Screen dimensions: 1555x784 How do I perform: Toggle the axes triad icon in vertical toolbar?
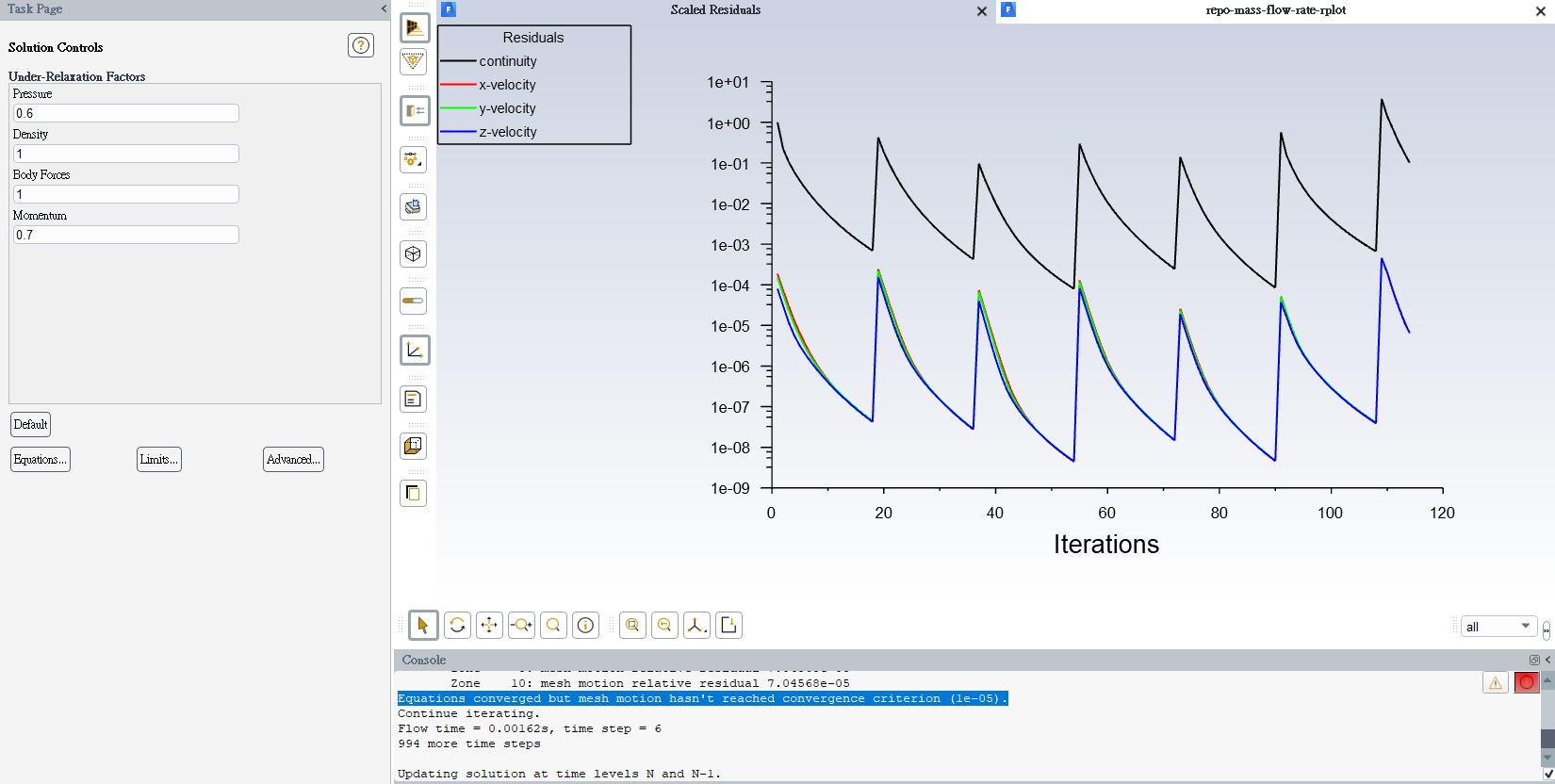point(414,350)
